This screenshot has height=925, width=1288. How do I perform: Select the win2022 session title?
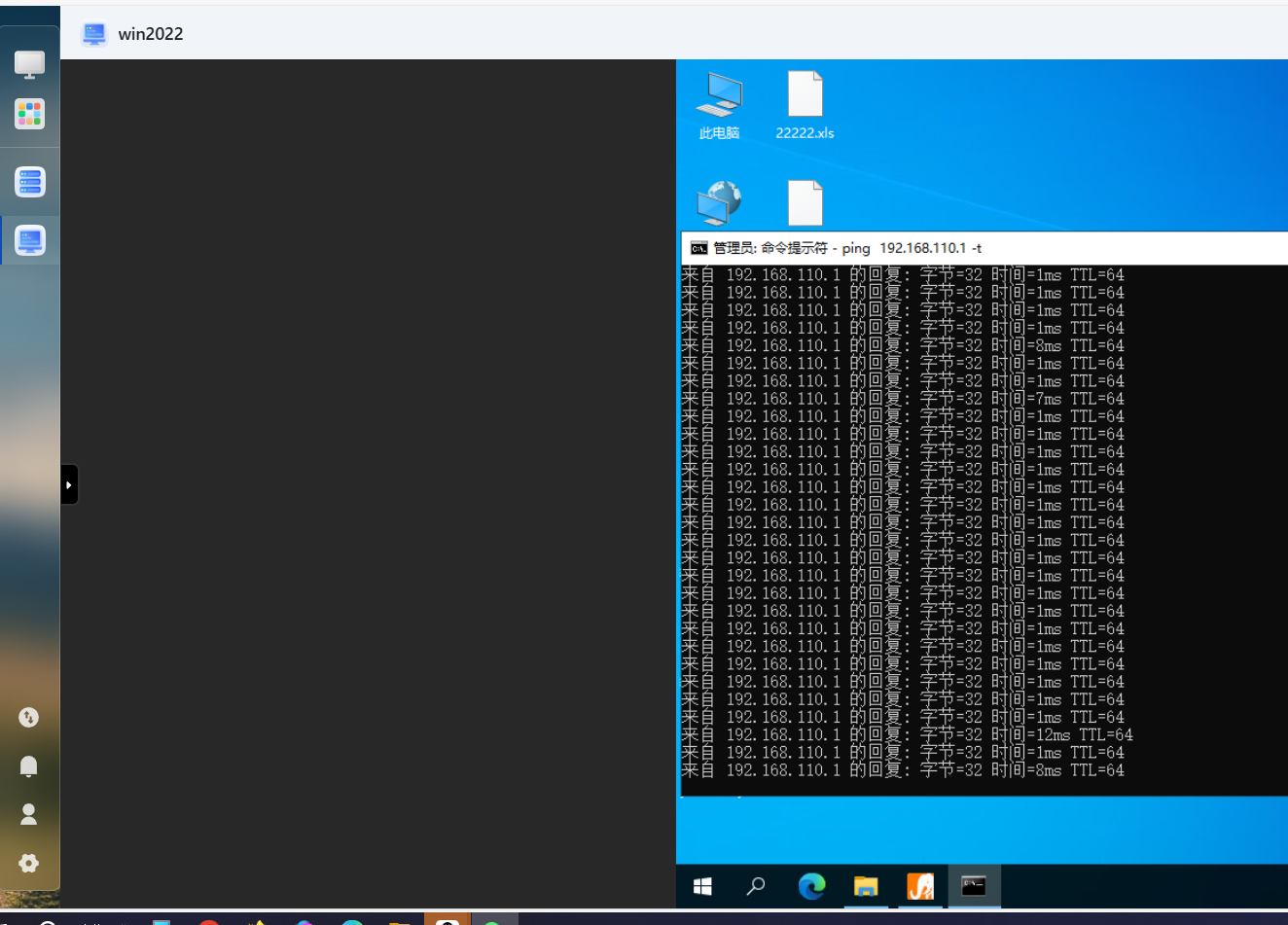(x=151, y=34)
